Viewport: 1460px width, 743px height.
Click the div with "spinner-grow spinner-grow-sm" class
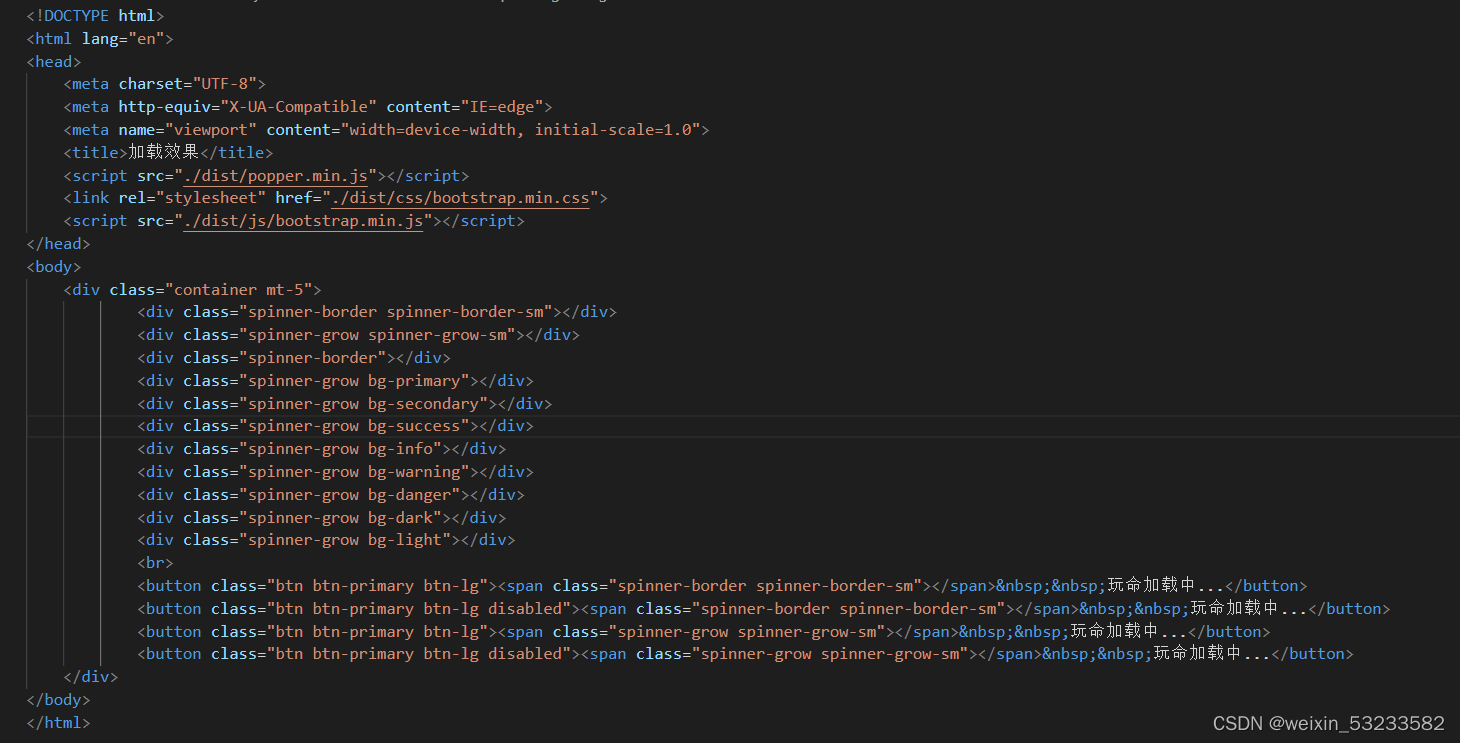tap(359, 335)
